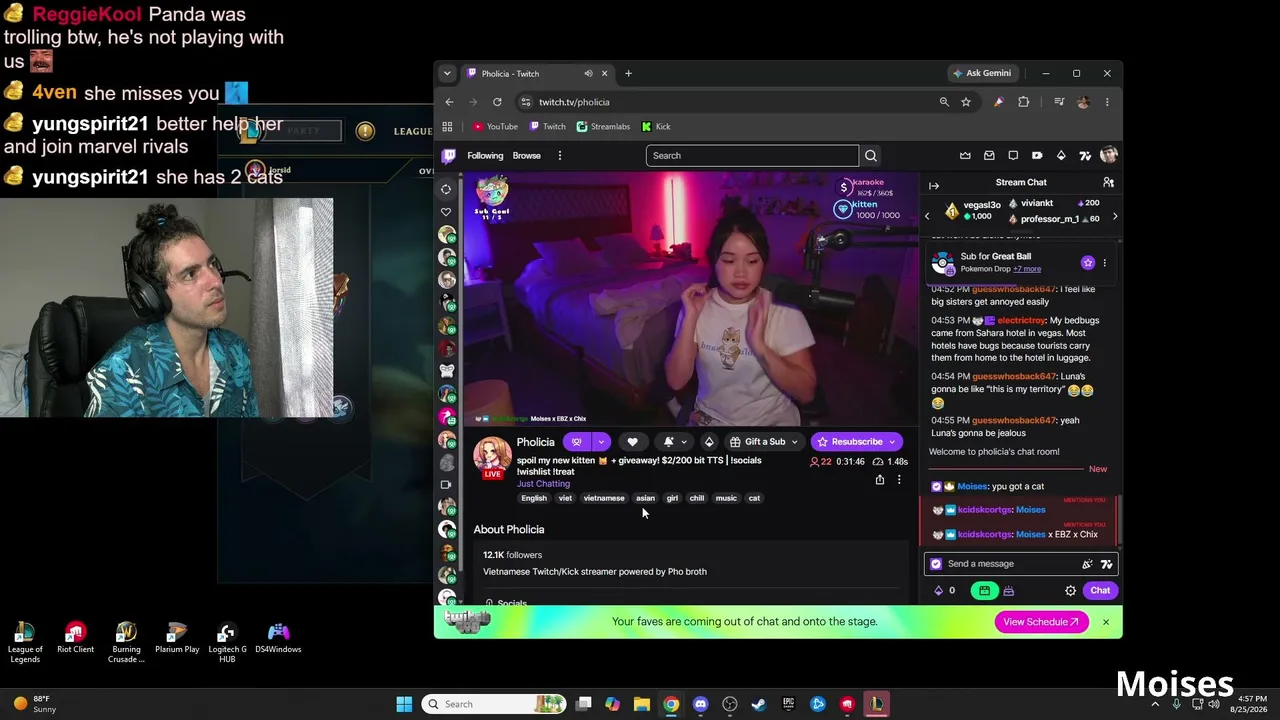Click the Twitch search input field
Screen dimensions: 1280x720
(x=752, y=155)
